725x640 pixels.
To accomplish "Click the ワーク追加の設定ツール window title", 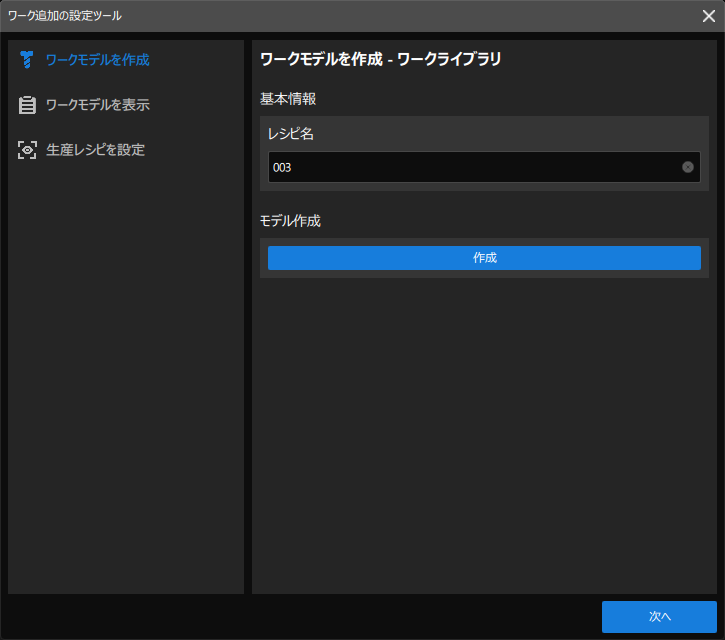I will (65, 16).
